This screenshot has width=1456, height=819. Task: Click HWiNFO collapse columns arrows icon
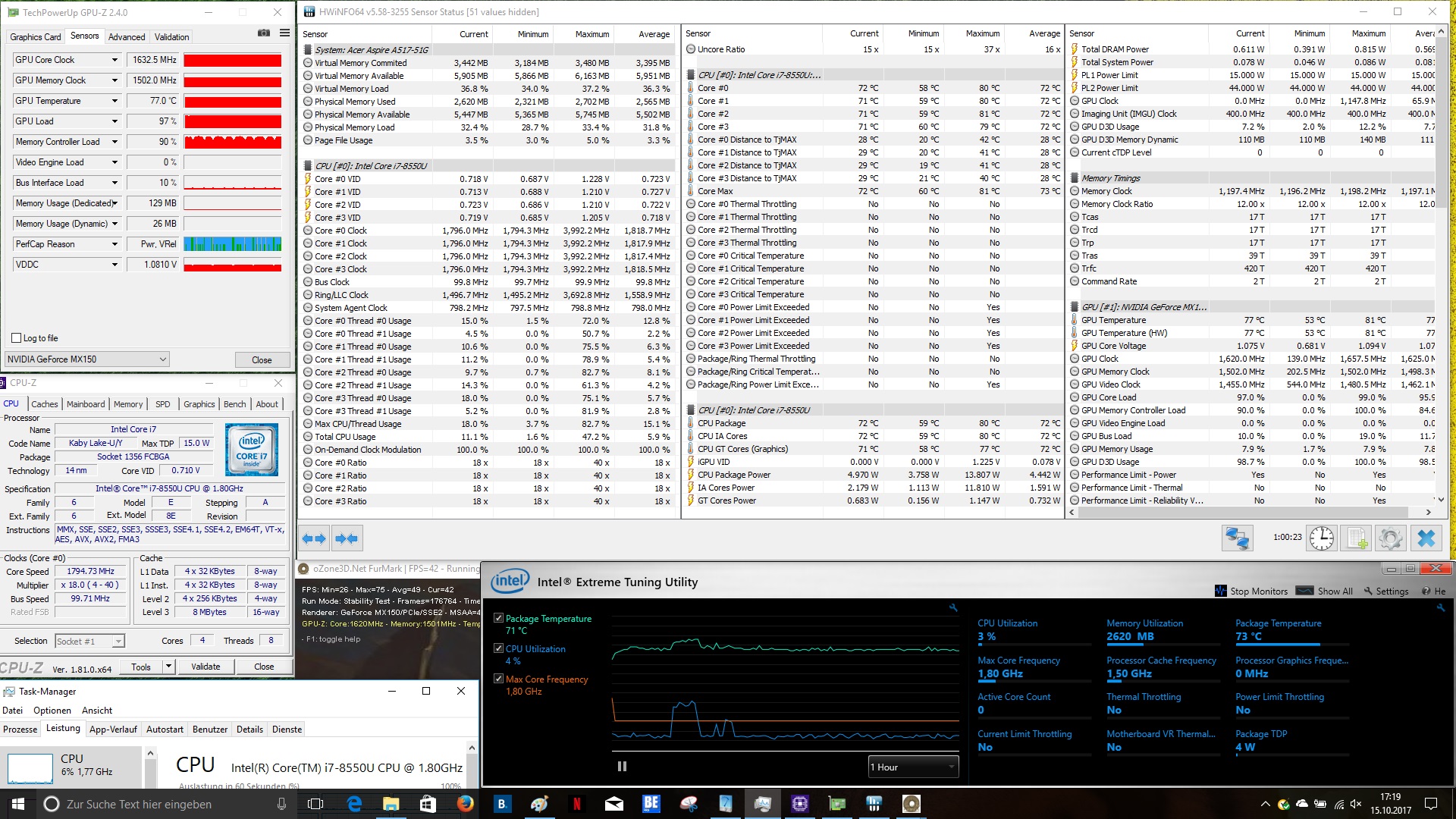pyautogui.click(x=347, y=538)
